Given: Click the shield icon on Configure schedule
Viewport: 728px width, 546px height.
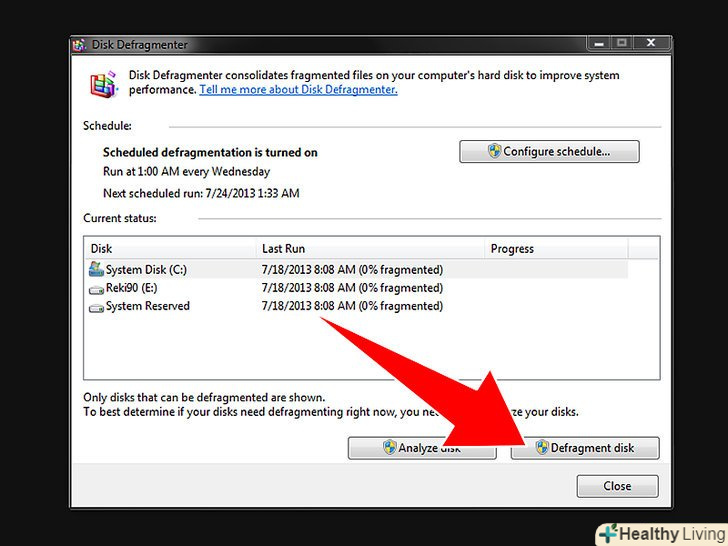Looking at the screenshot, I should tap(494, 151).
